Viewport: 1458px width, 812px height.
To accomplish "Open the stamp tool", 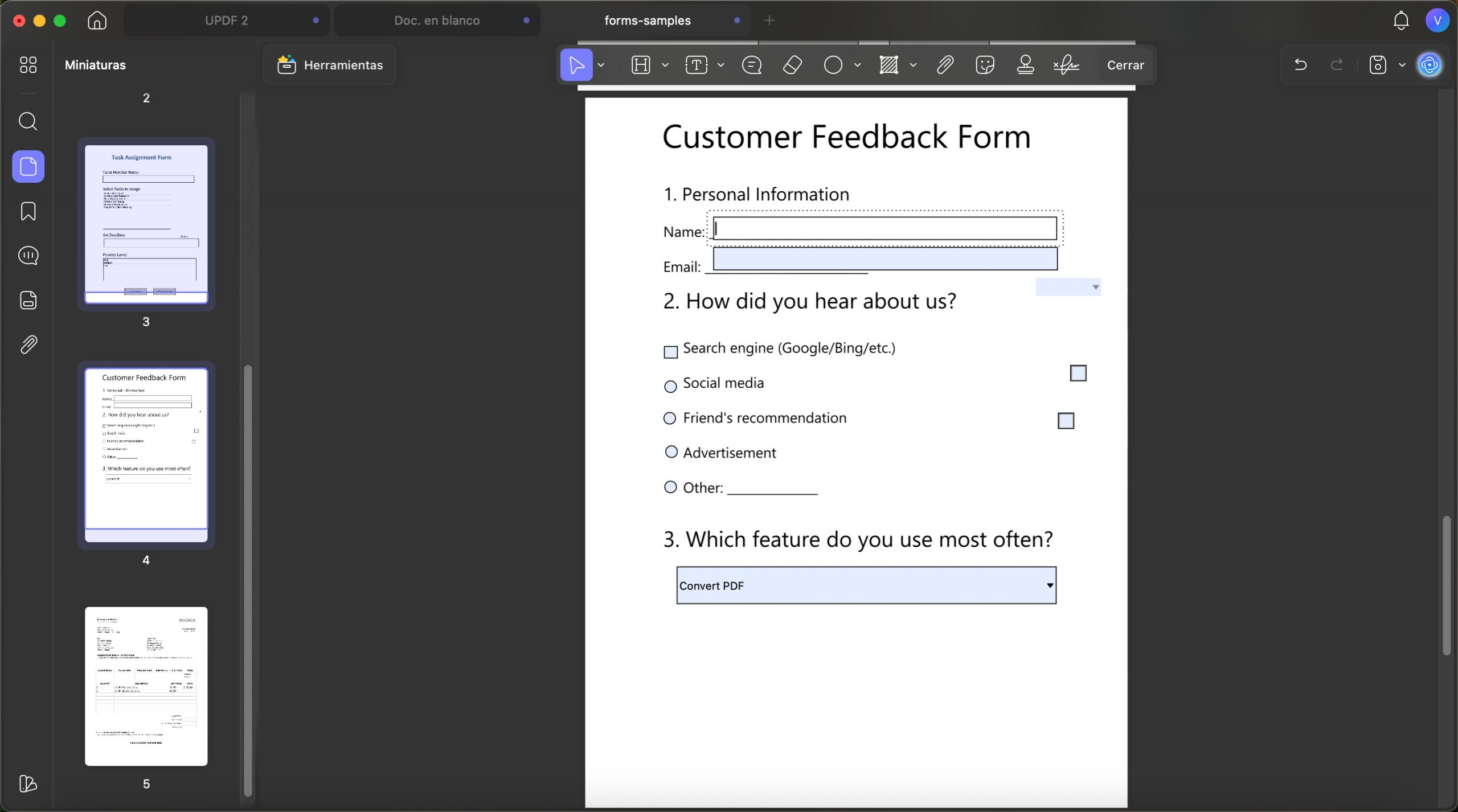I will click(x=1025, y=65).
